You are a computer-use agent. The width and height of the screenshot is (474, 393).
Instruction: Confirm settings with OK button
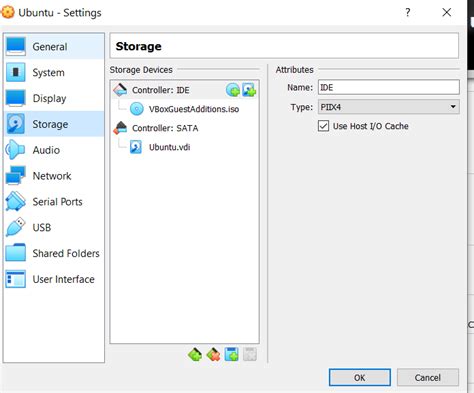point(360,377)
